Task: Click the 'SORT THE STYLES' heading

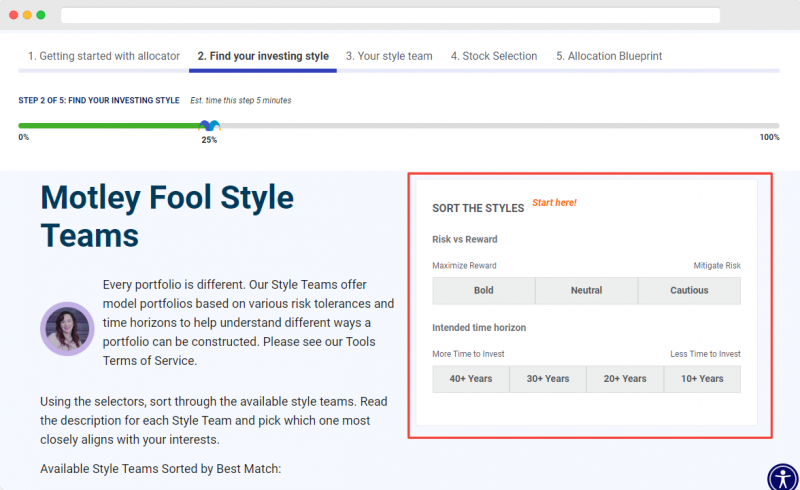Action: tap(478, 208)
